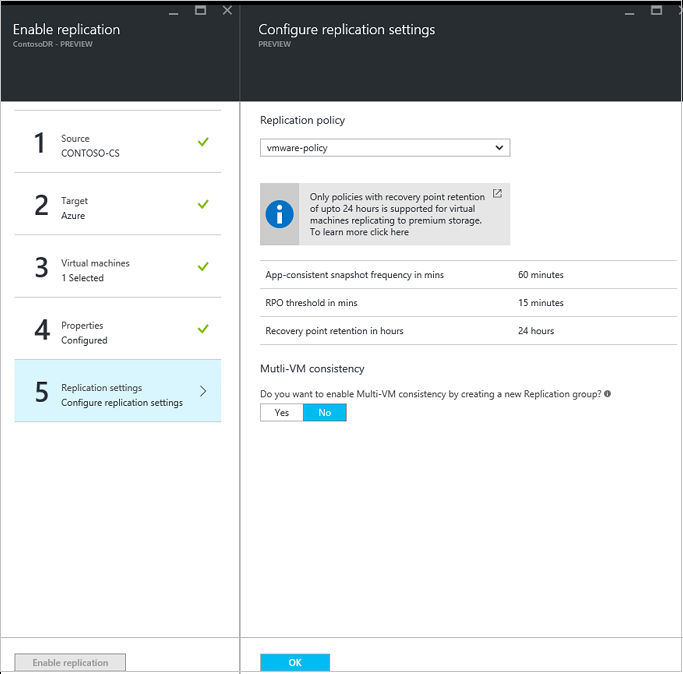Image resolution: width=683 pixels, height=674 pixels.
Task: Select Yes for Multi-VM consistency
Action: tap(282, 412)
